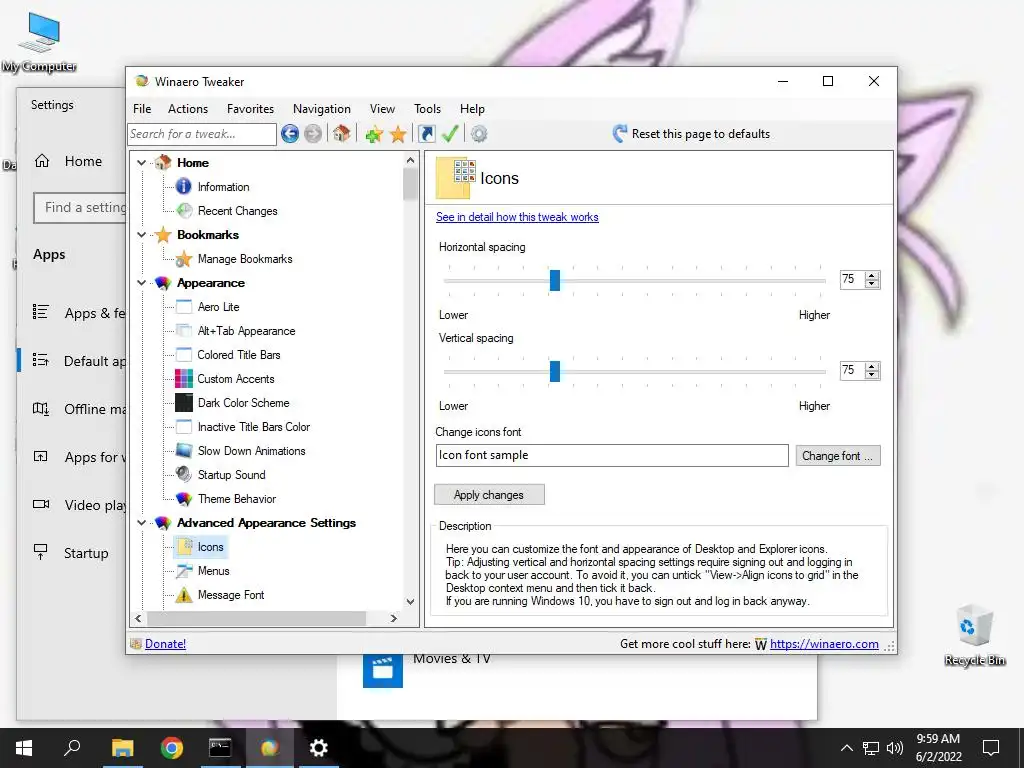
Task: Click the shortcut arrow toolbar icon
Action: click(426, 134)
